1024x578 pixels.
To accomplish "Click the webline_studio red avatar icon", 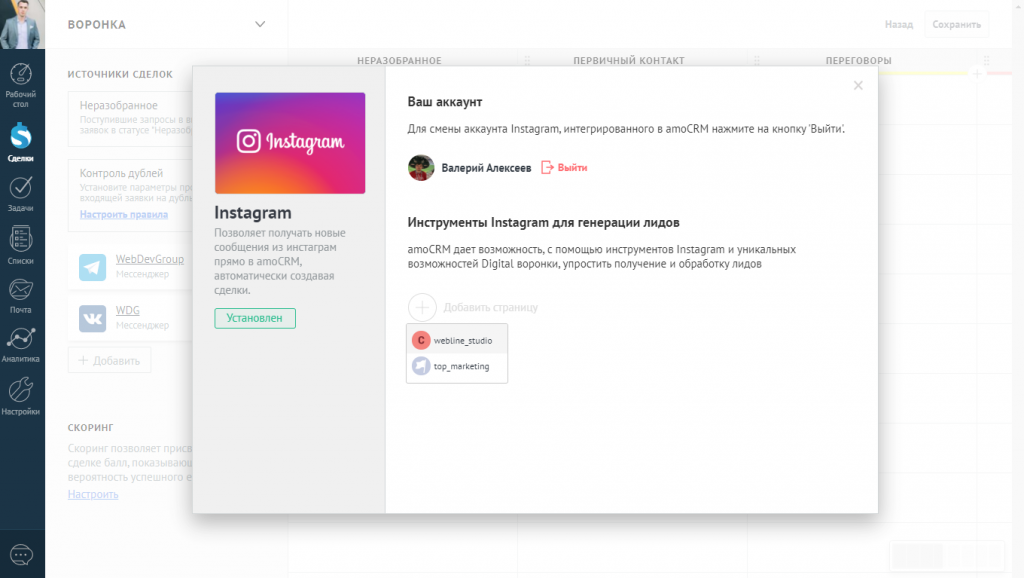I will click(421, 340).
